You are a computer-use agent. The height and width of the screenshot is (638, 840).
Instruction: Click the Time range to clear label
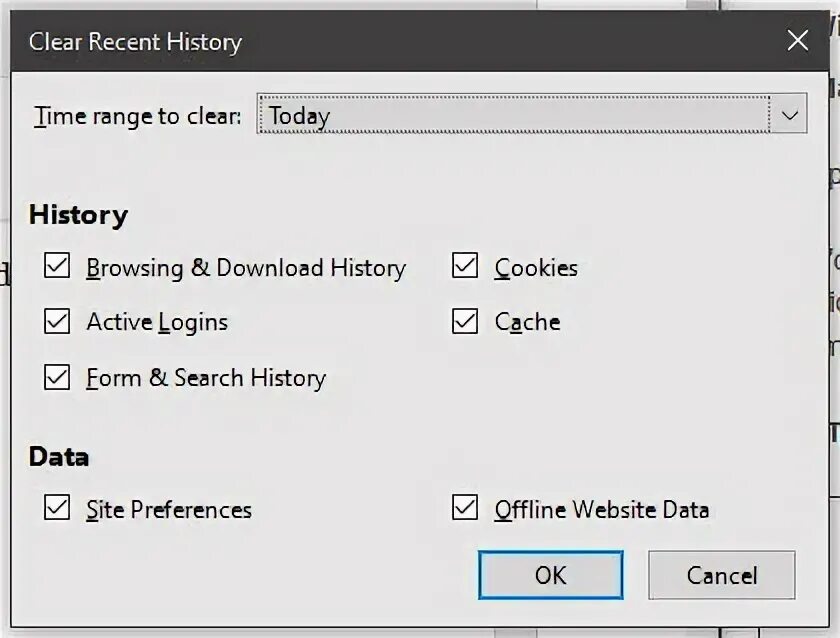pyautogui.click(x=138, y=116)
